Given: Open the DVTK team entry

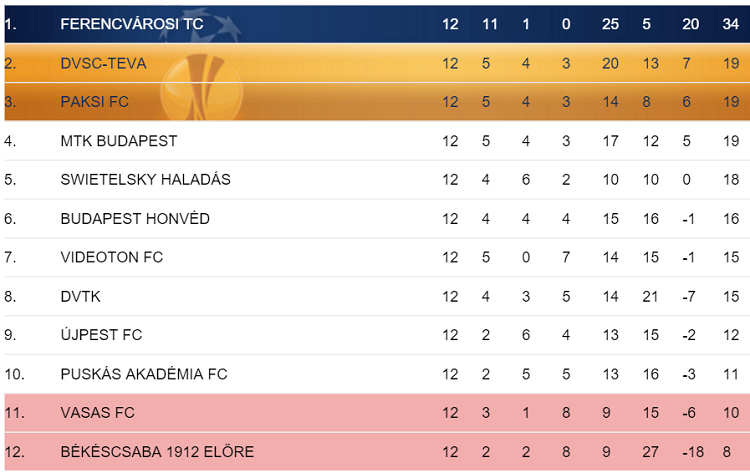Looking at the screenshot, I should [80, 297].
